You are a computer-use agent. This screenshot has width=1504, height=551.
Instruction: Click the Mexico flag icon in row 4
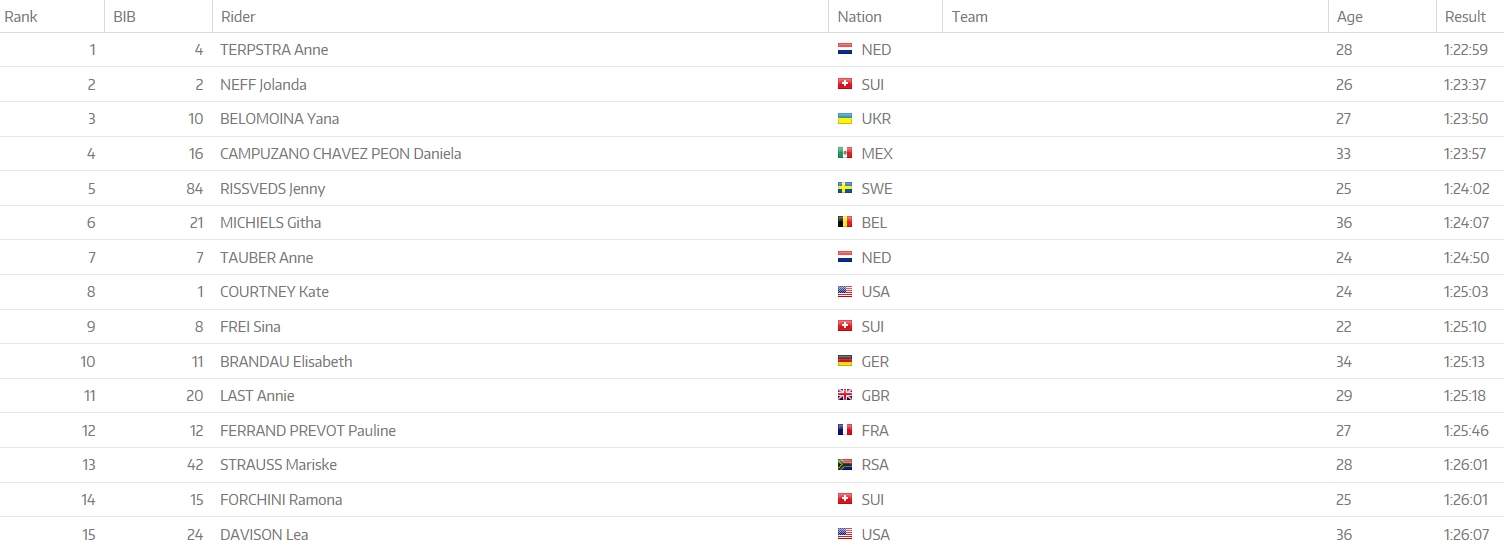[x=845, y=154]
